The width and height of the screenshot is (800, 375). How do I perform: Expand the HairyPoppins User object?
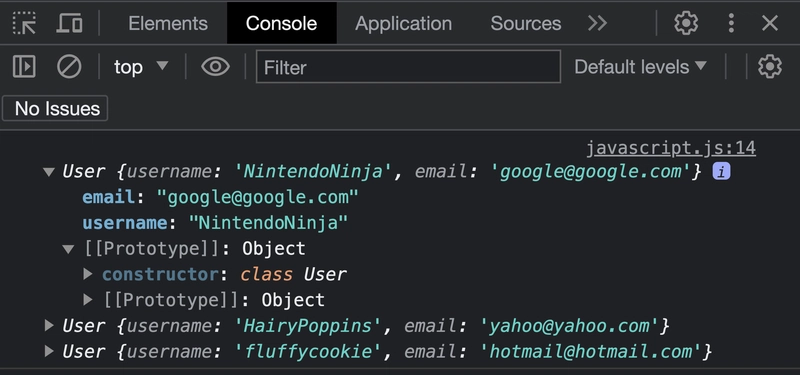[49, 325]
